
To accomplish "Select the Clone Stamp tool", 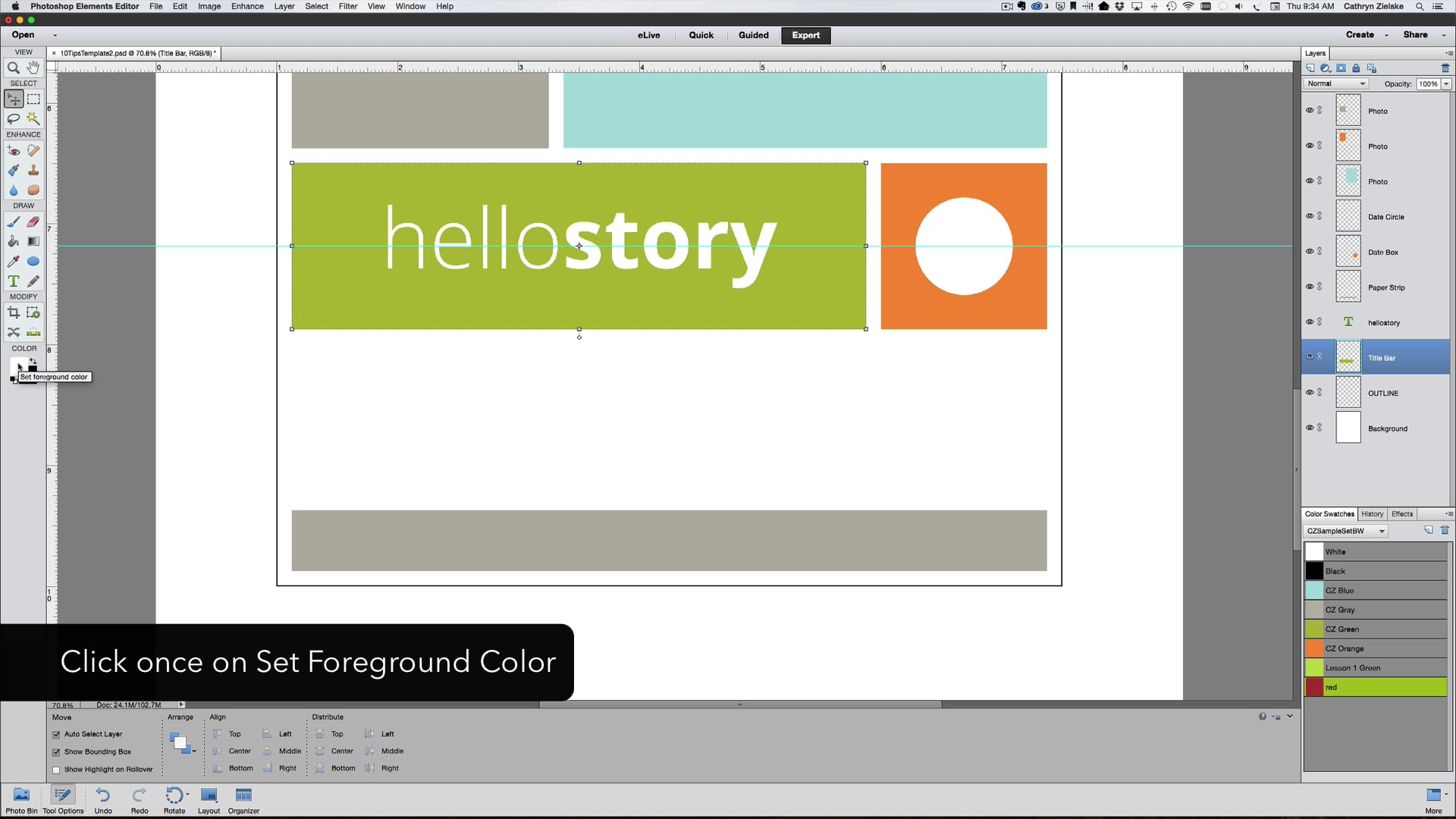I will pyautogui.click(x=33, y=171).
